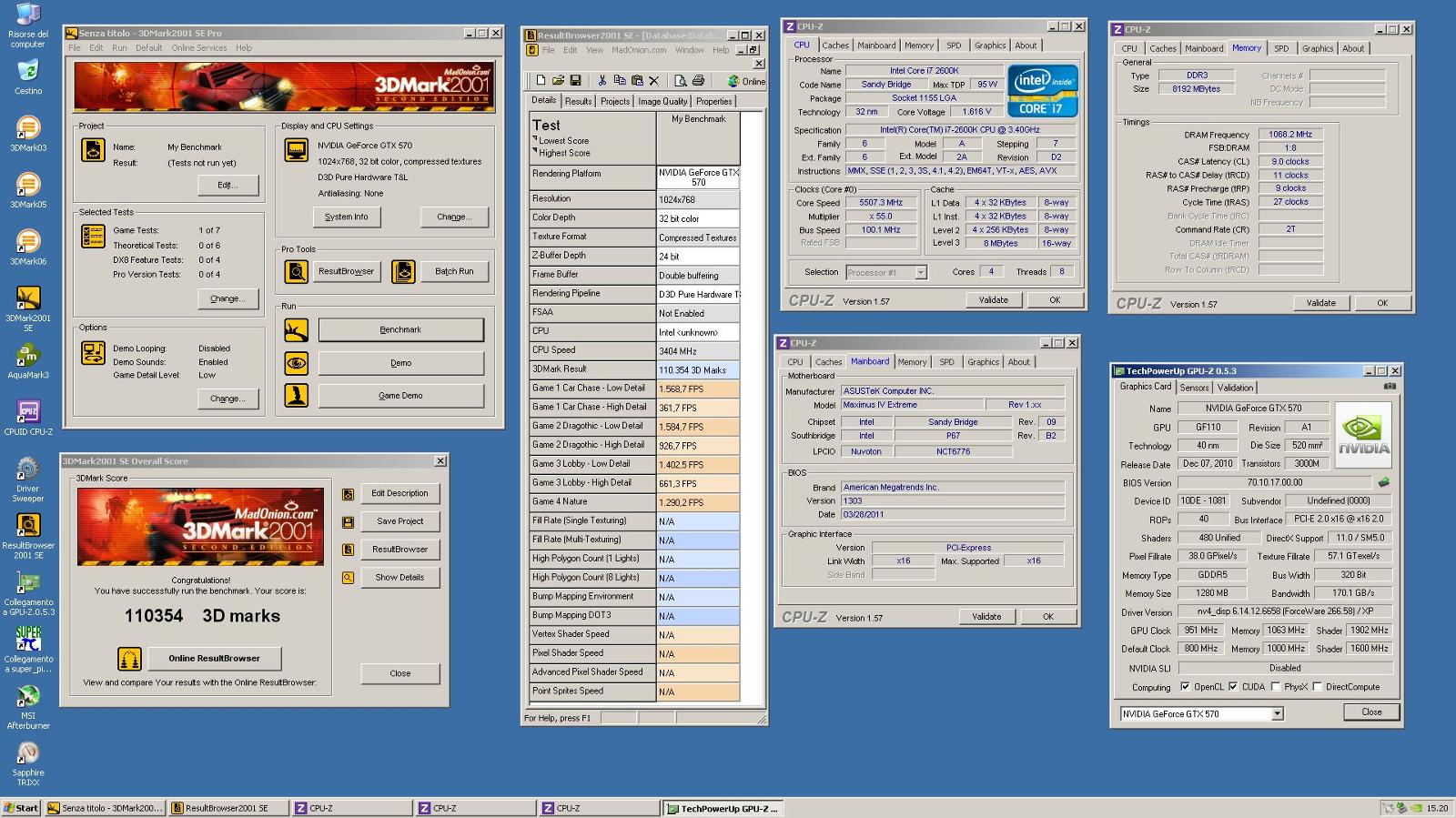Open the Cestino recycle bin icon

coord(28,76)
